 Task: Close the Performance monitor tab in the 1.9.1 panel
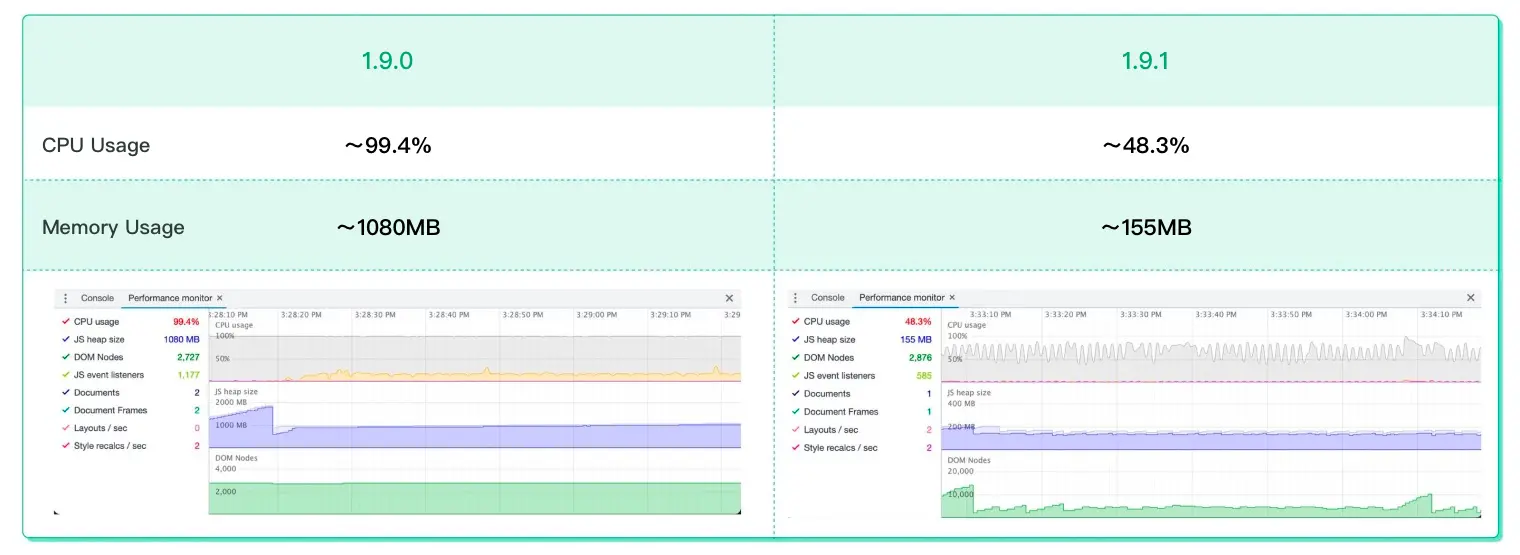point(952,298)
